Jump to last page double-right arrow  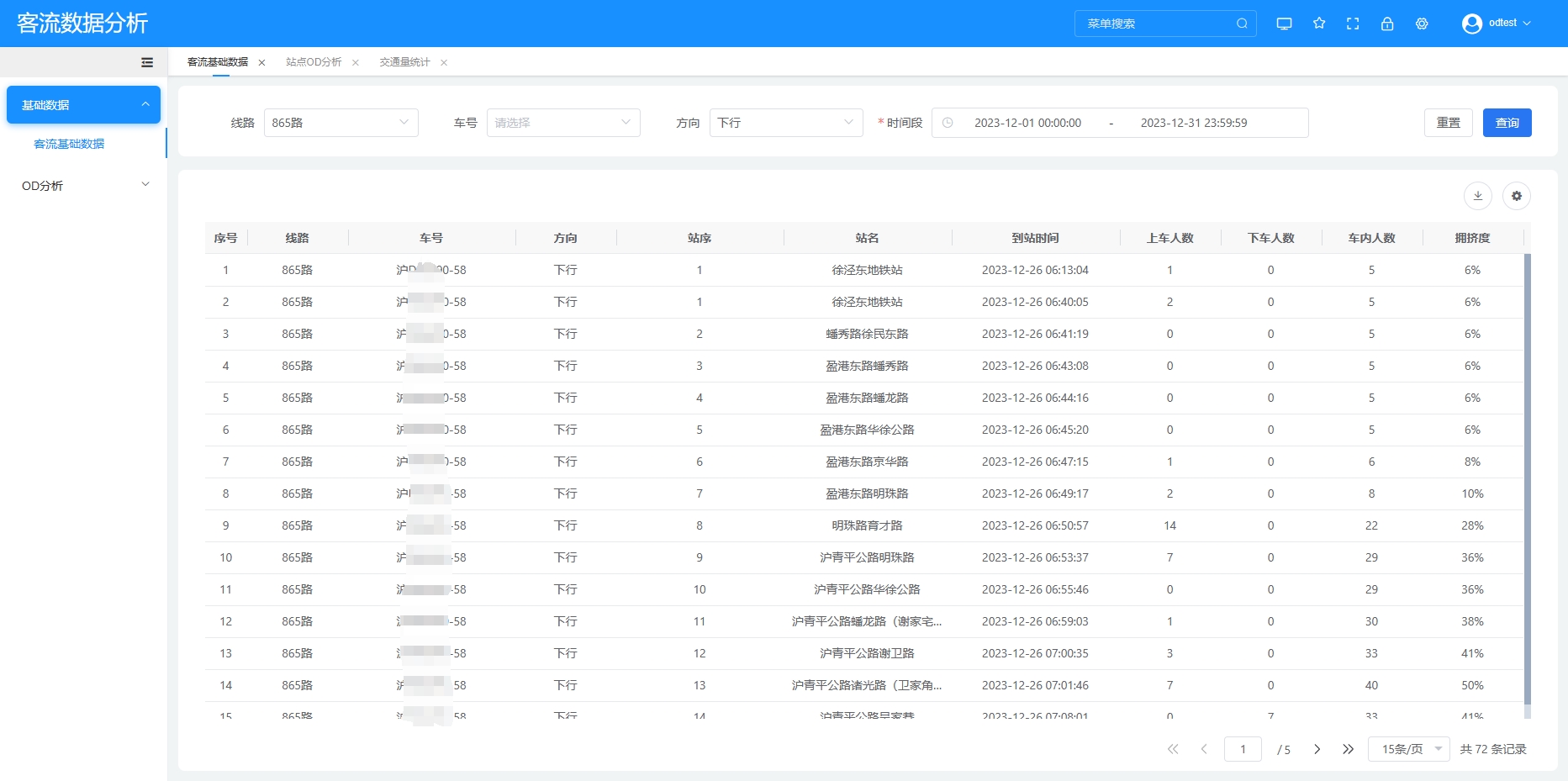click(1348, 749)
